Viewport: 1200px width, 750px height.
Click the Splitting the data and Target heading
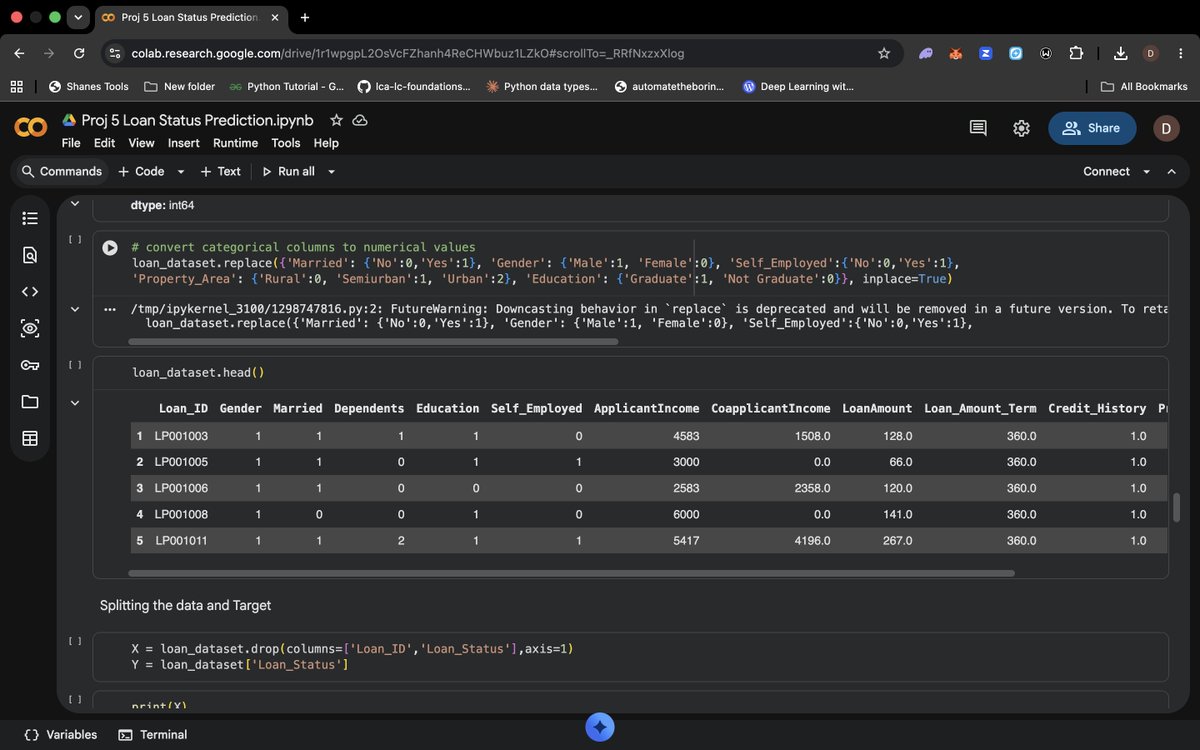click(x=185, y=605)
